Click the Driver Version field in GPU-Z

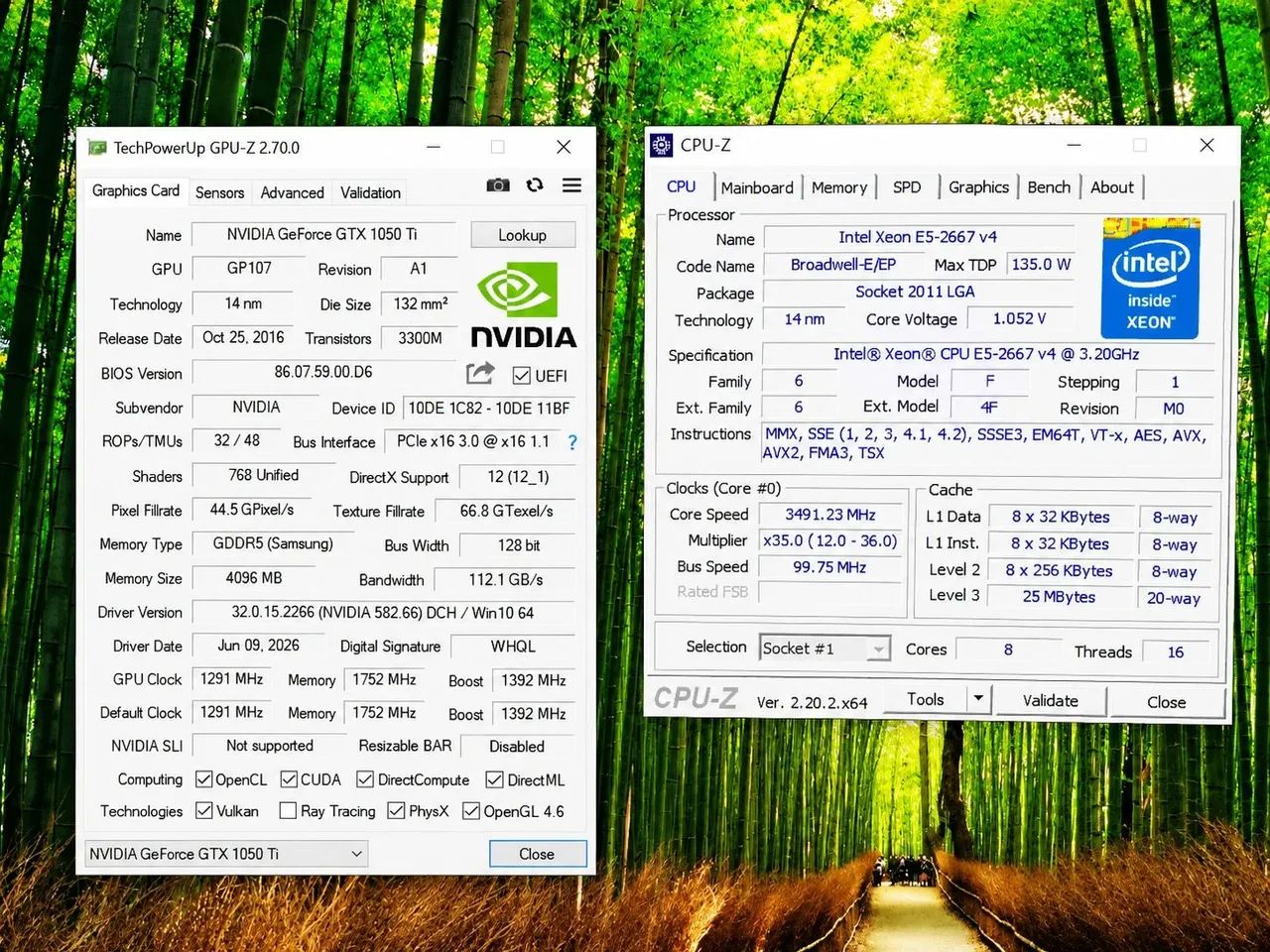pos(383,613)
